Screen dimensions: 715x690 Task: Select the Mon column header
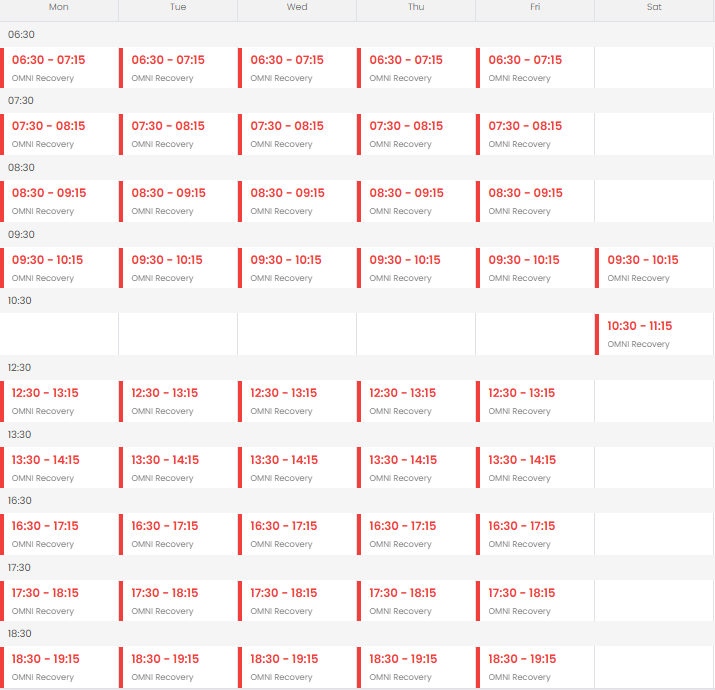click(59, 7)
